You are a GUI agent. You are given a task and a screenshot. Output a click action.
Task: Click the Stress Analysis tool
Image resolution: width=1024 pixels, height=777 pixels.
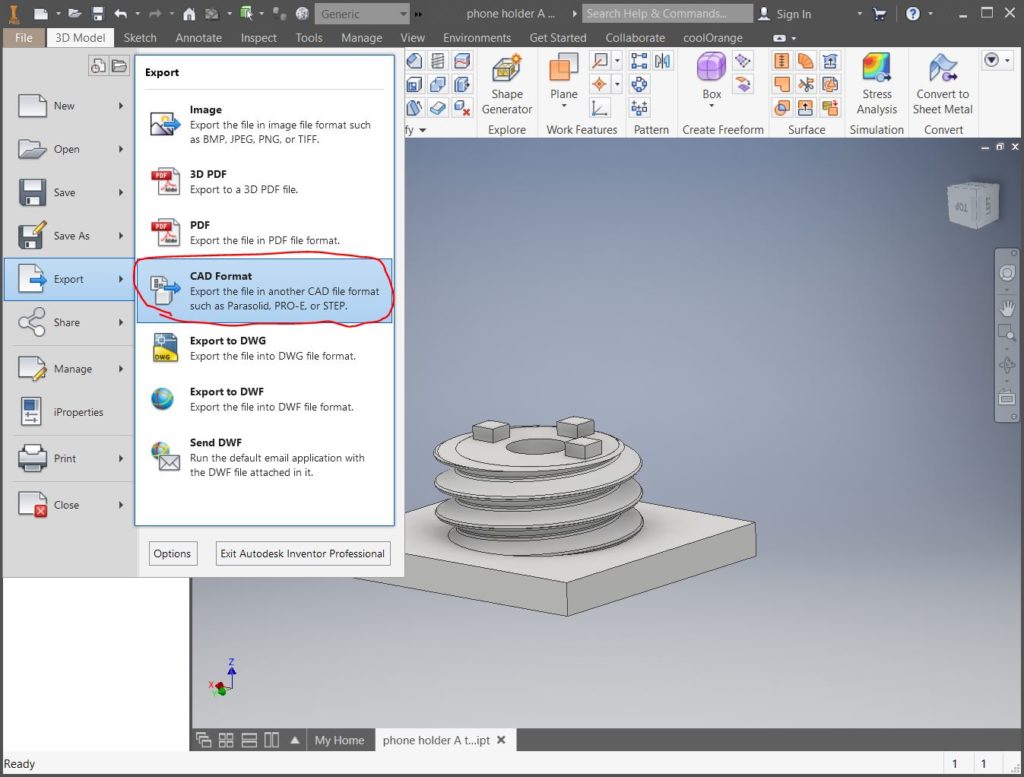click(876, 85)
